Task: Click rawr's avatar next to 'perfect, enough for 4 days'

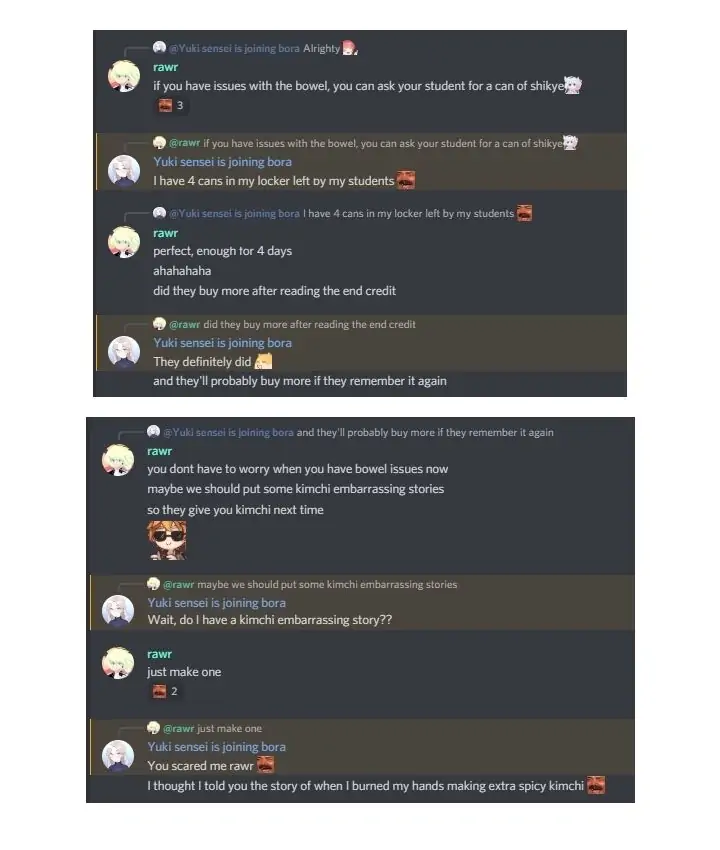Action: (x=124, y=242)
